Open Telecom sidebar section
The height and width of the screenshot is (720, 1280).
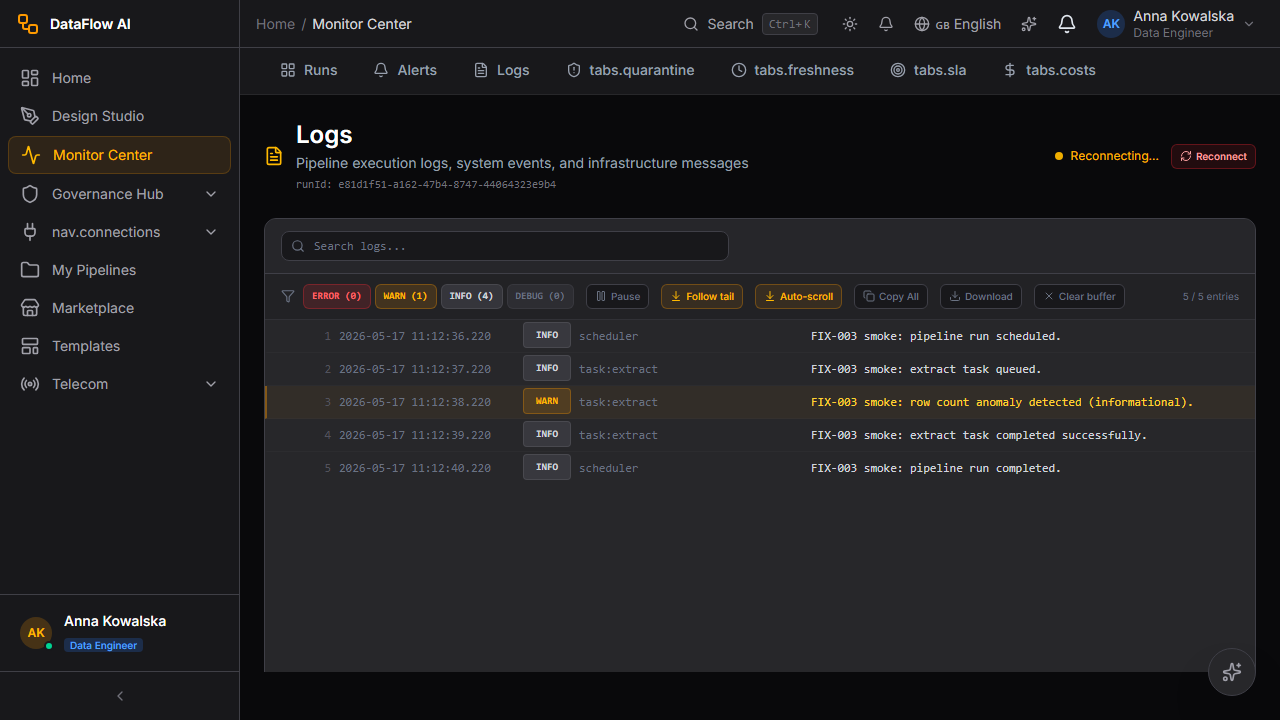[119, 384]
